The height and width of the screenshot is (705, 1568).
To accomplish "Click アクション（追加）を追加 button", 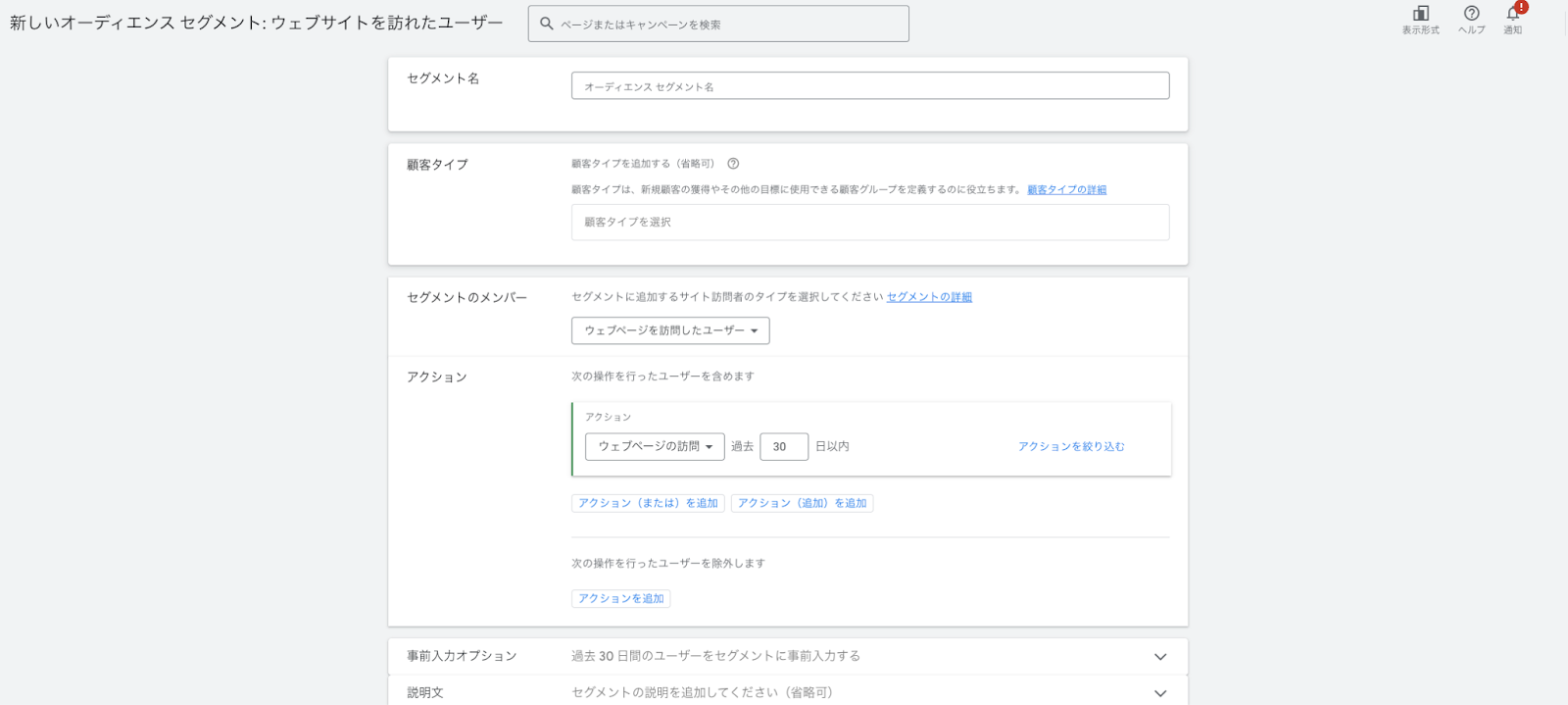I will click(x=802, y=503).
